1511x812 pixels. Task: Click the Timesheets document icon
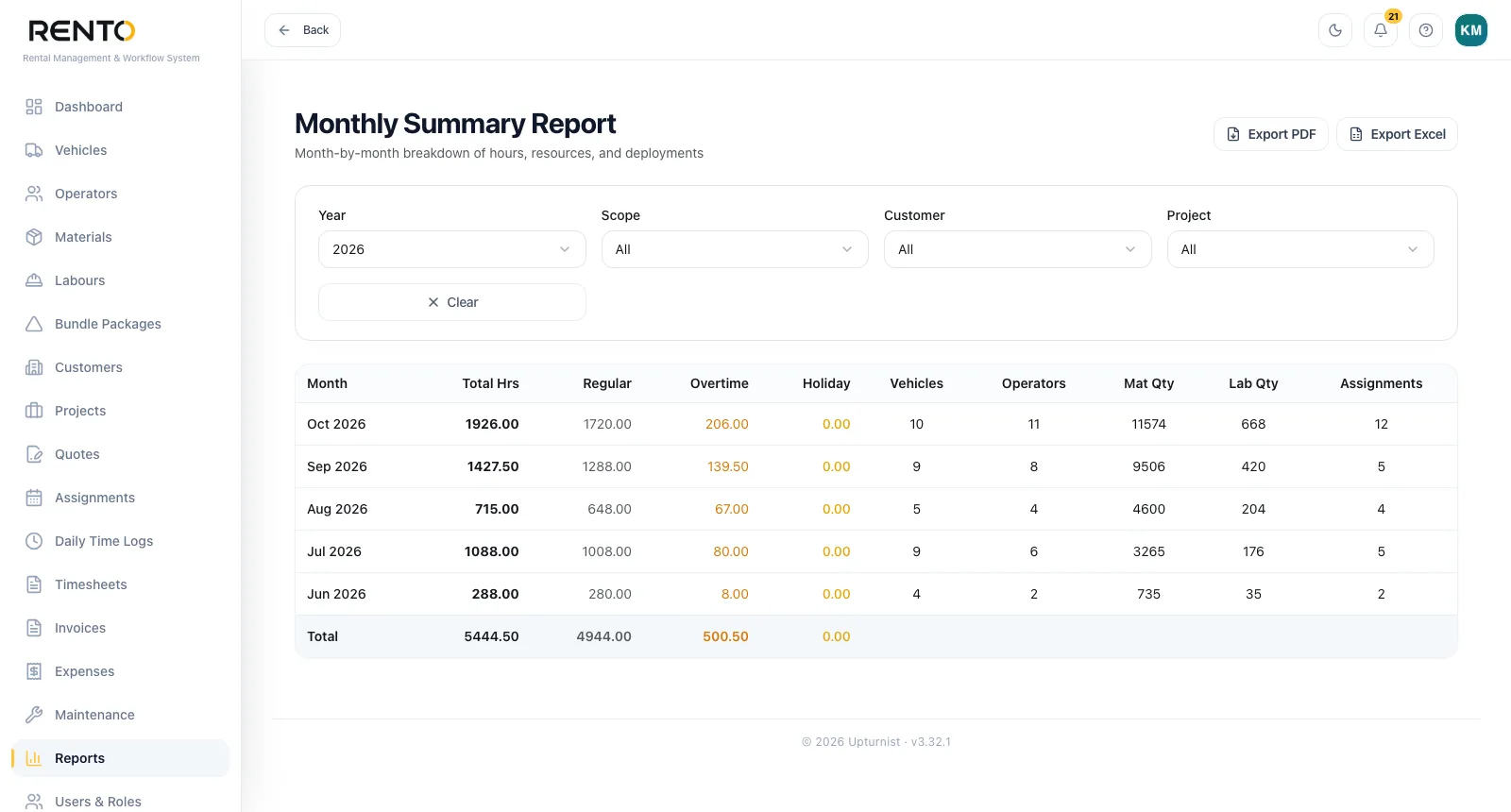[34, 584]
